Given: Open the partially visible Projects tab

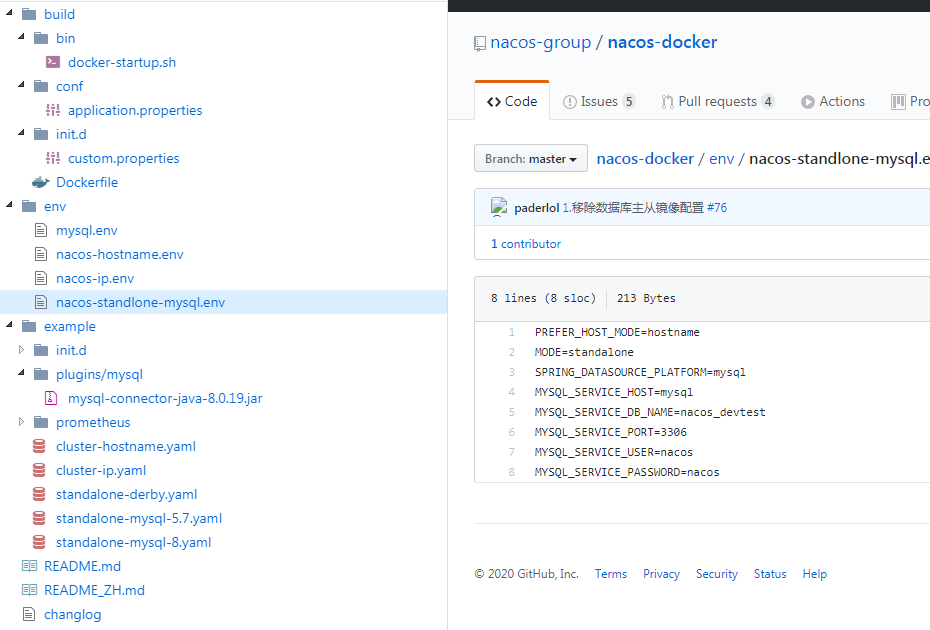Looking at the screenshot, I should pyautogui.click(x=910, y=101).
